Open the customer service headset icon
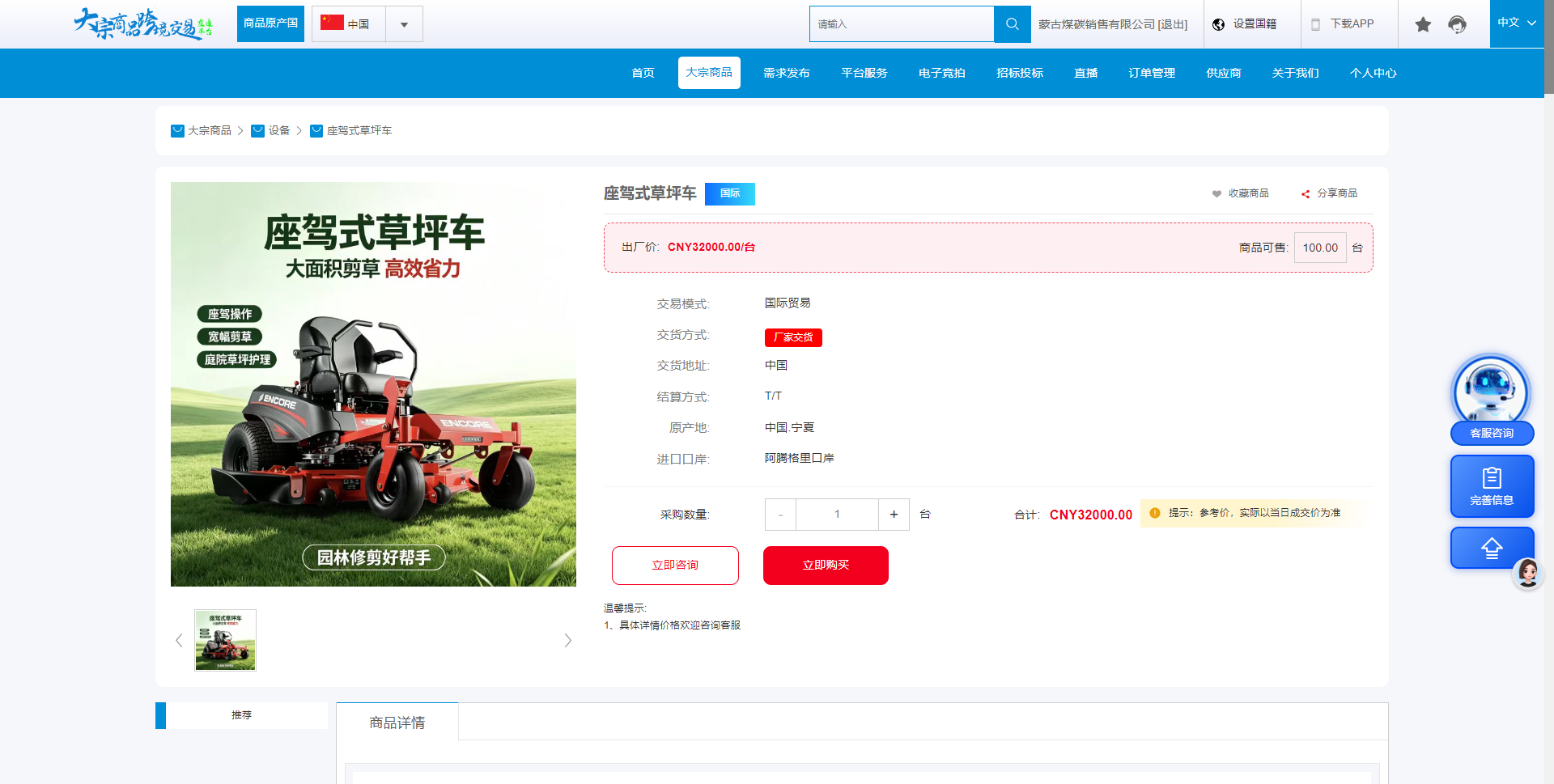This screenshot has height=784, width=1554. click(x=1457, y=24)
